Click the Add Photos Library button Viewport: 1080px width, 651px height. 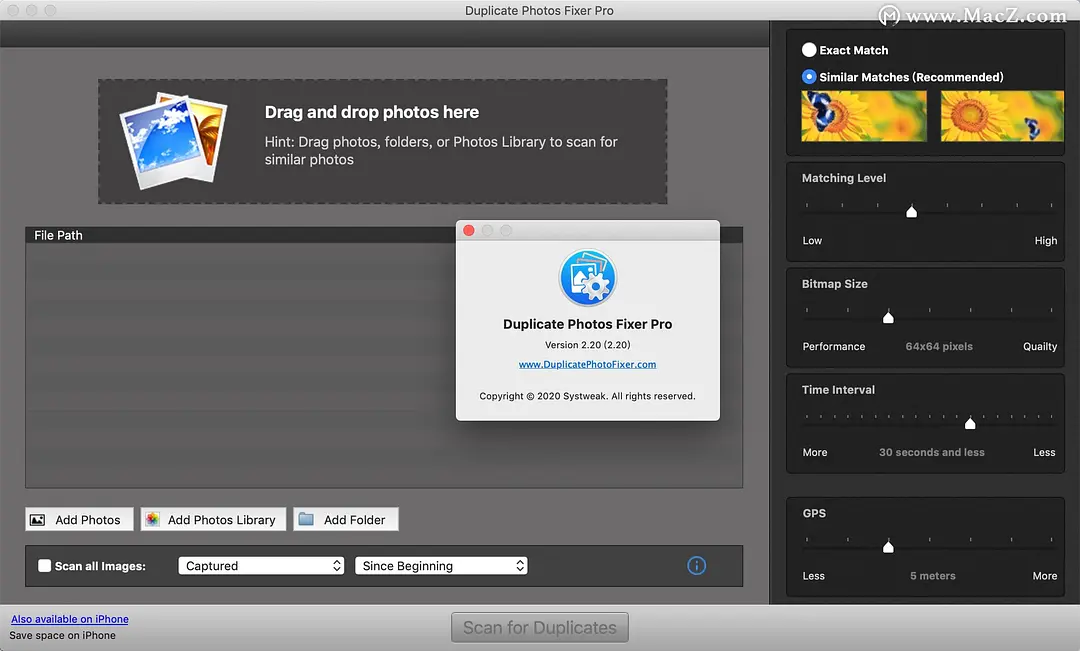click(x=213, y=519)
